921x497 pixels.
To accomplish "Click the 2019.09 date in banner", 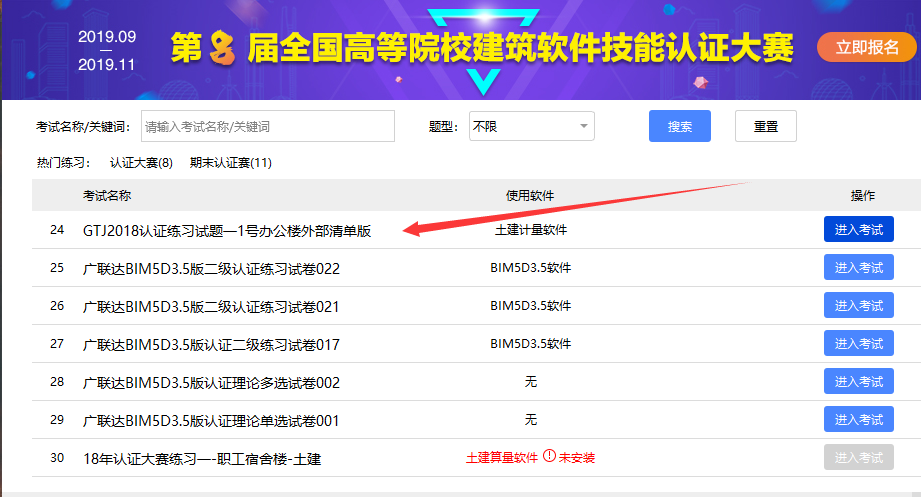I will pos(107,36).
